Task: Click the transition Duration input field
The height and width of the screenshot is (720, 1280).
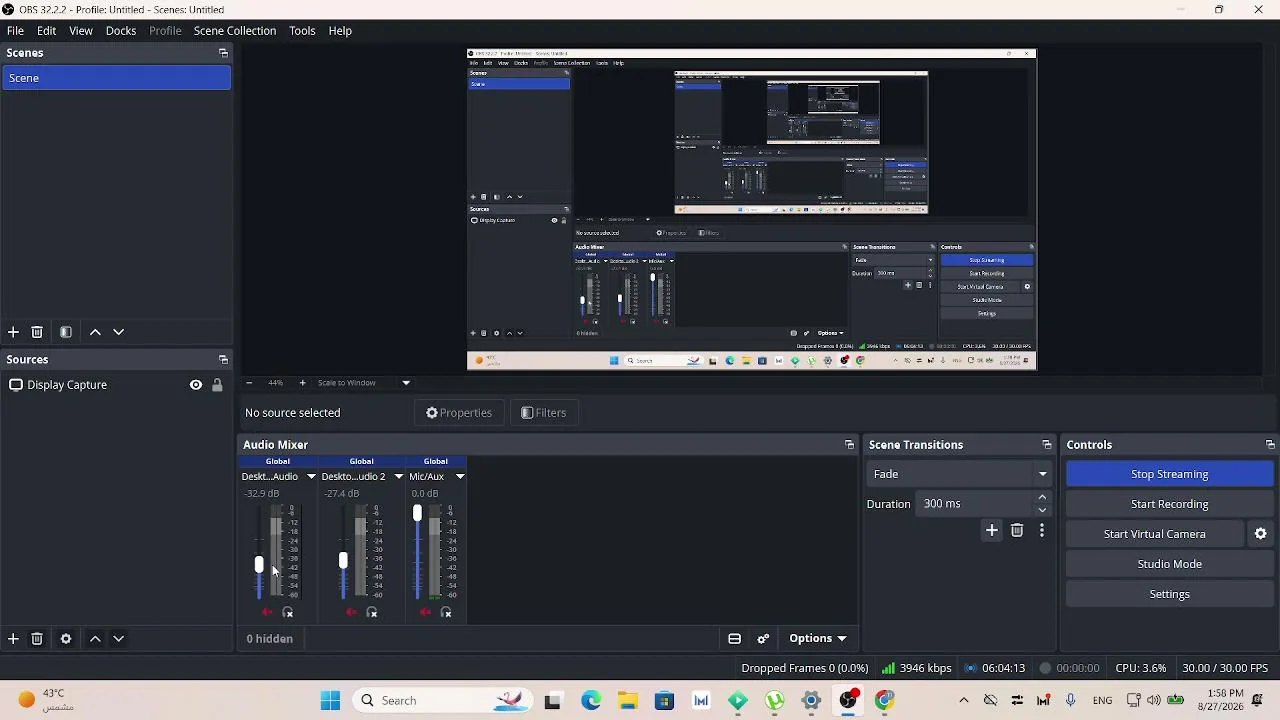Action: (975, 504)
